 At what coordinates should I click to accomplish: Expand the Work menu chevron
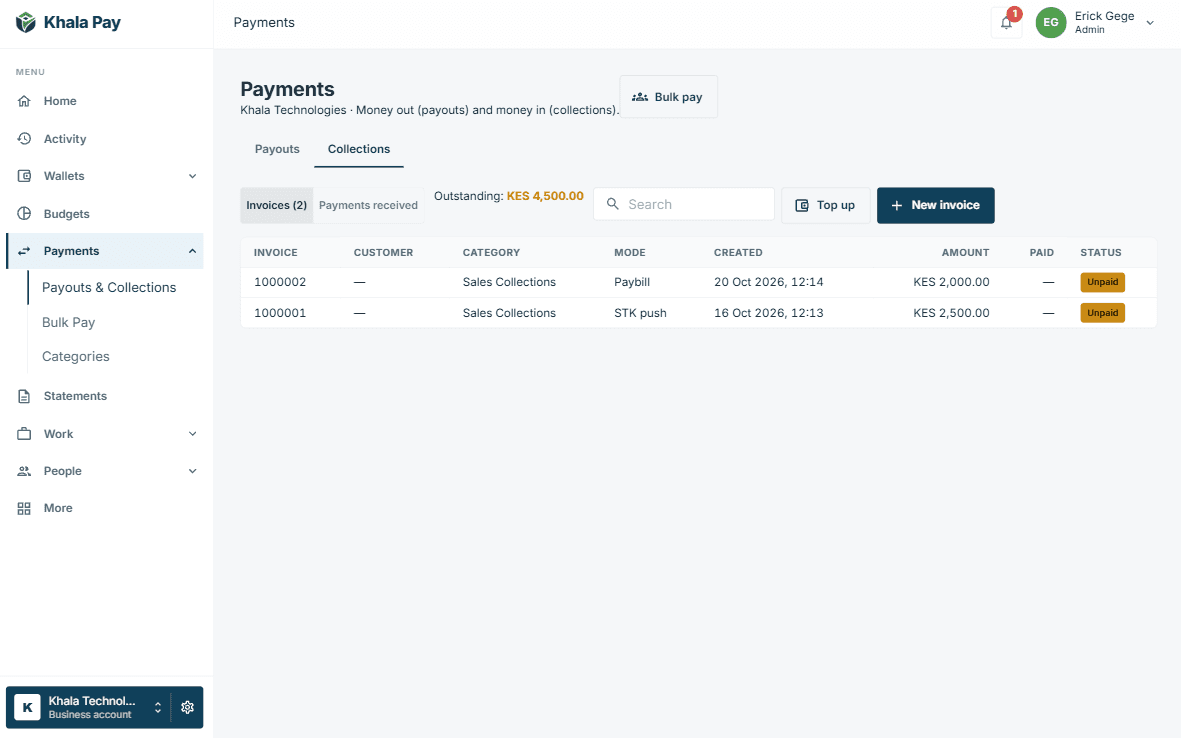pos(193,434)
